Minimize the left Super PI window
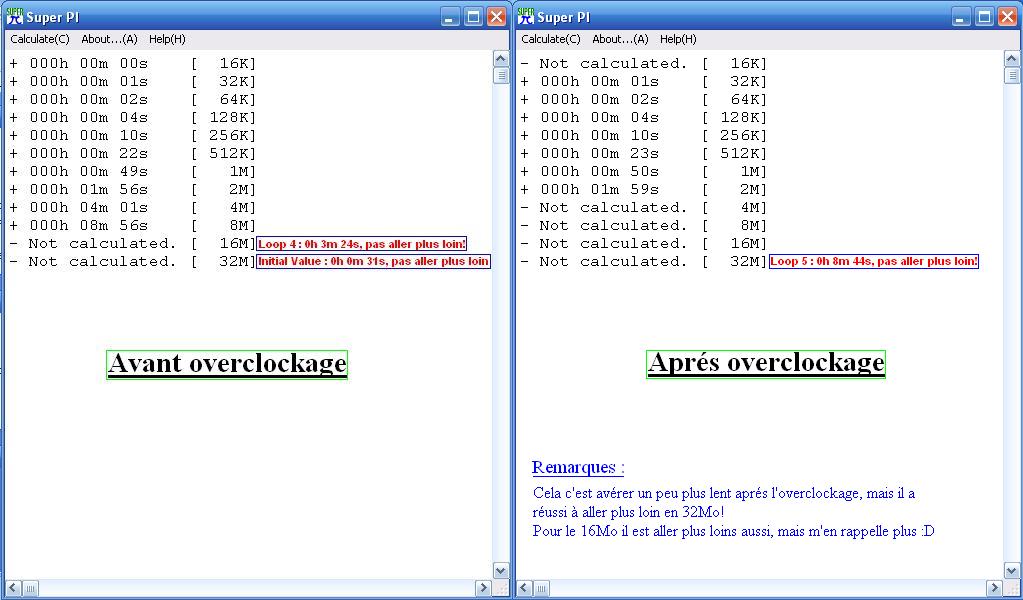Image resolution: width=1023 pixels, height=600 pixels. 450,17
